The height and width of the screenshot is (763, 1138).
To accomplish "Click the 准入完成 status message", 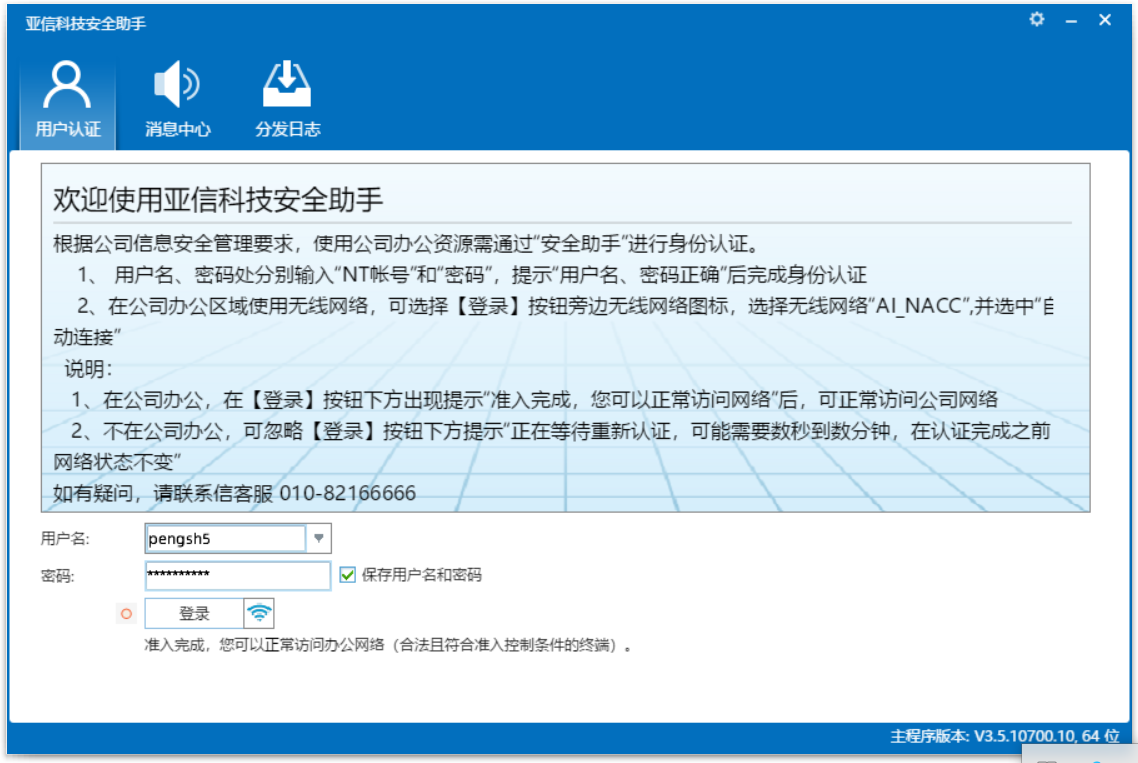I will [x=389, y=645].
